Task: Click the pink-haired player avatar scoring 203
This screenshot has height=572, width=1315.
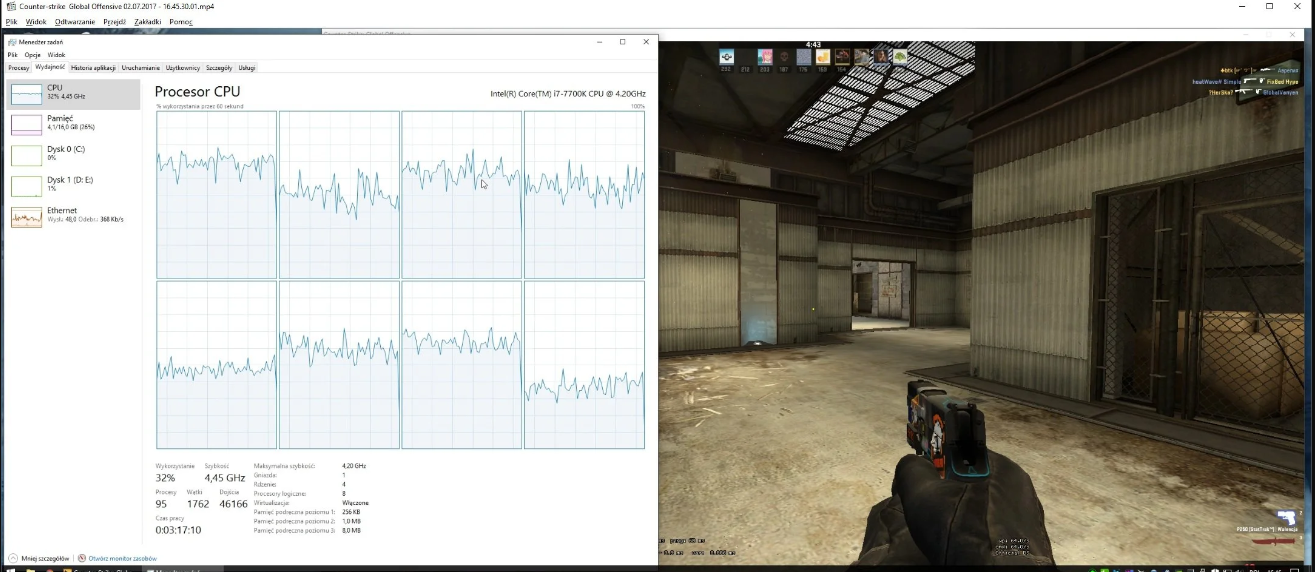Action: click(765, 57)
